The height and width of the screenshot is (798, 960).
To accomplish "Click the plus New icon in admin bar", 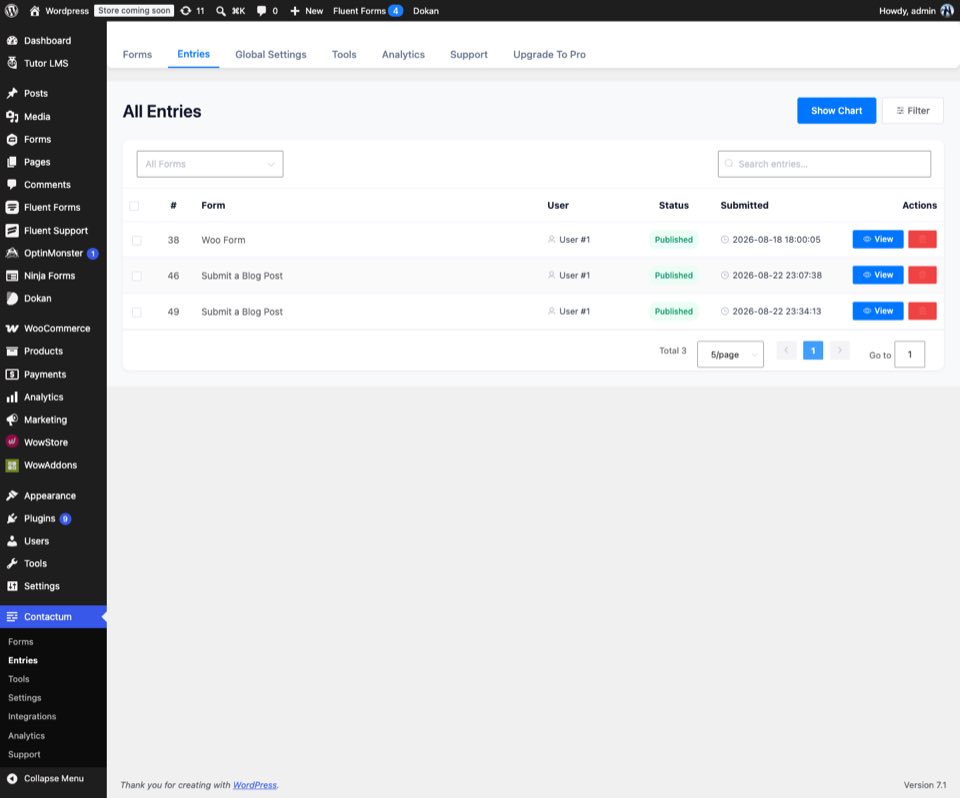I will [294, 11].
